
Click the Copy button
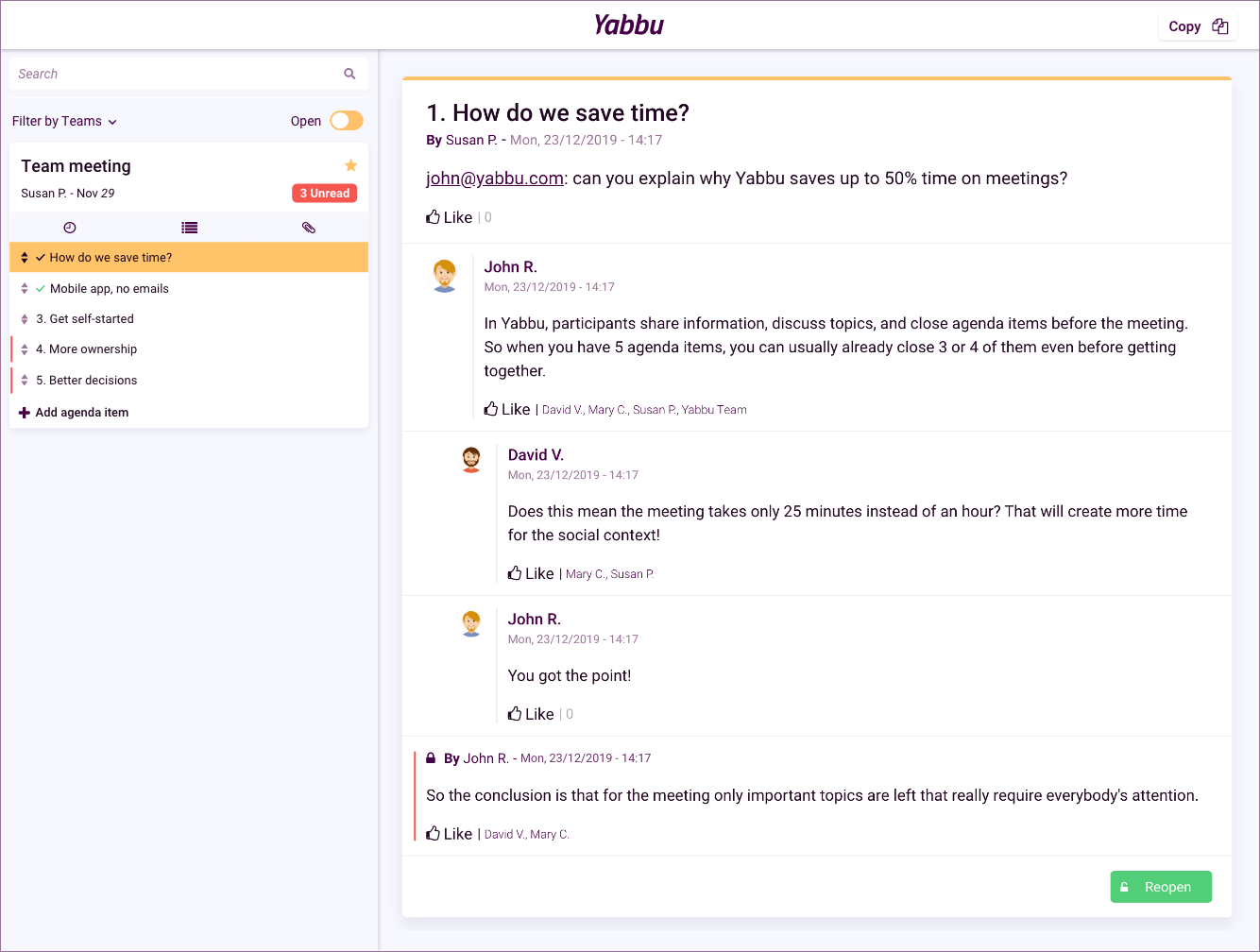click(x=1198, y=26)
